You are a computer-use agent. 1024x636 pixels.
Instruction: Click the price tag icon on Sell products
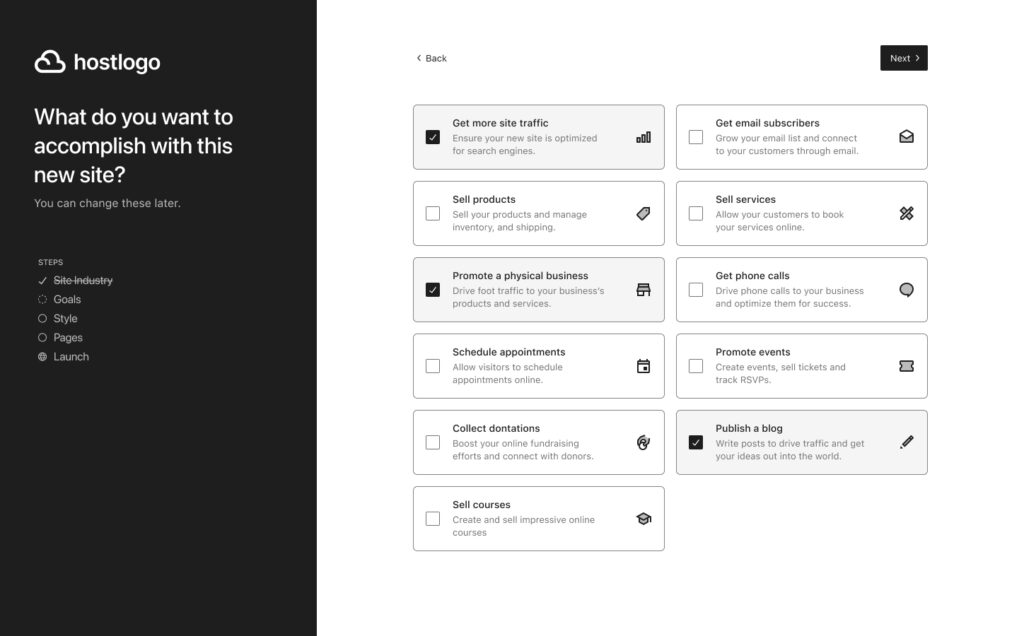pos(643,214)
